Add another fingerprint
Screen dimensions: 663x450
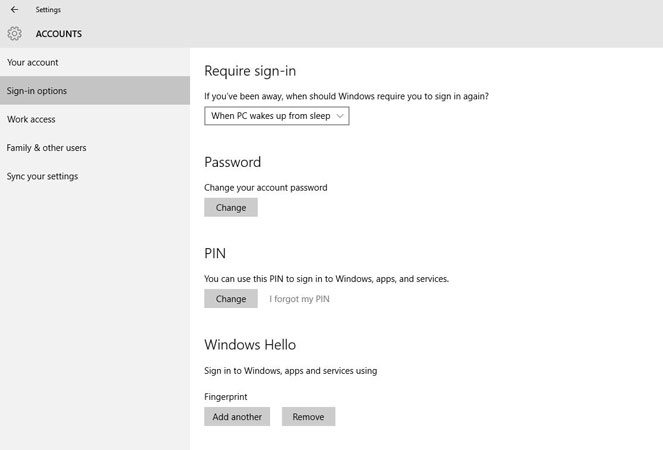pyautogui.click(x=237, y=417)
